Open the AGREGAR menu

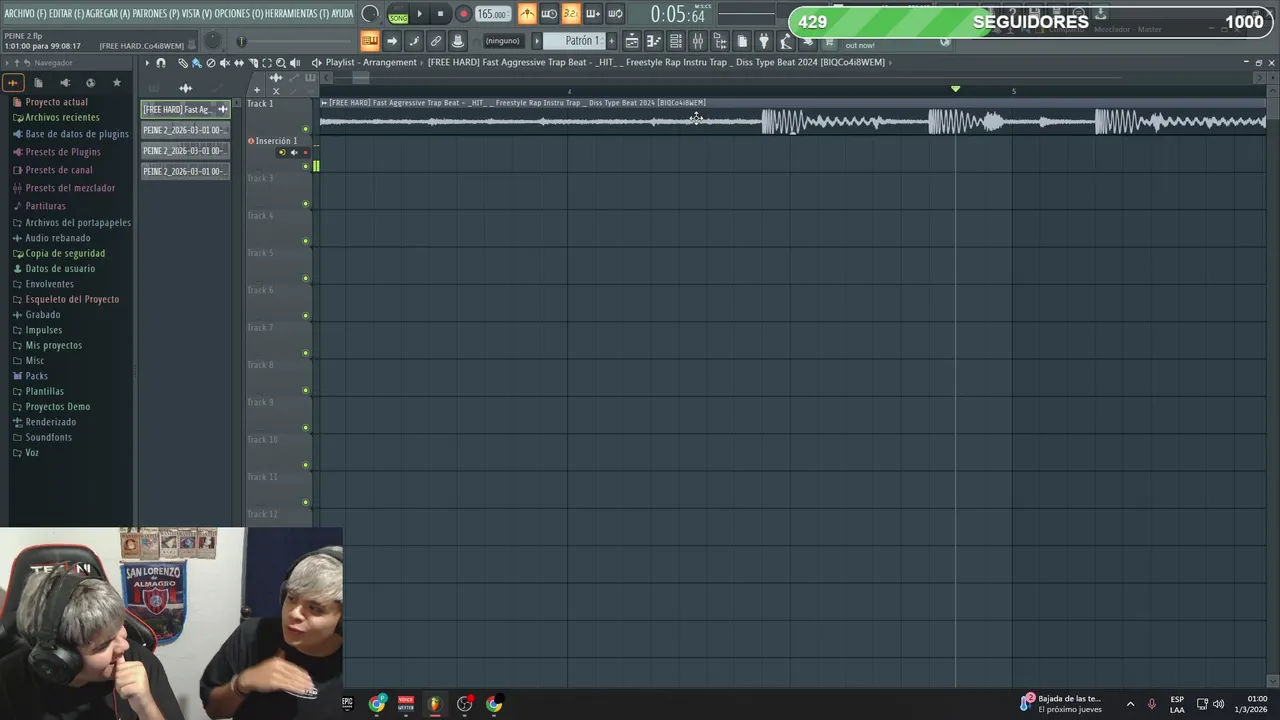(x=110, y=14)
